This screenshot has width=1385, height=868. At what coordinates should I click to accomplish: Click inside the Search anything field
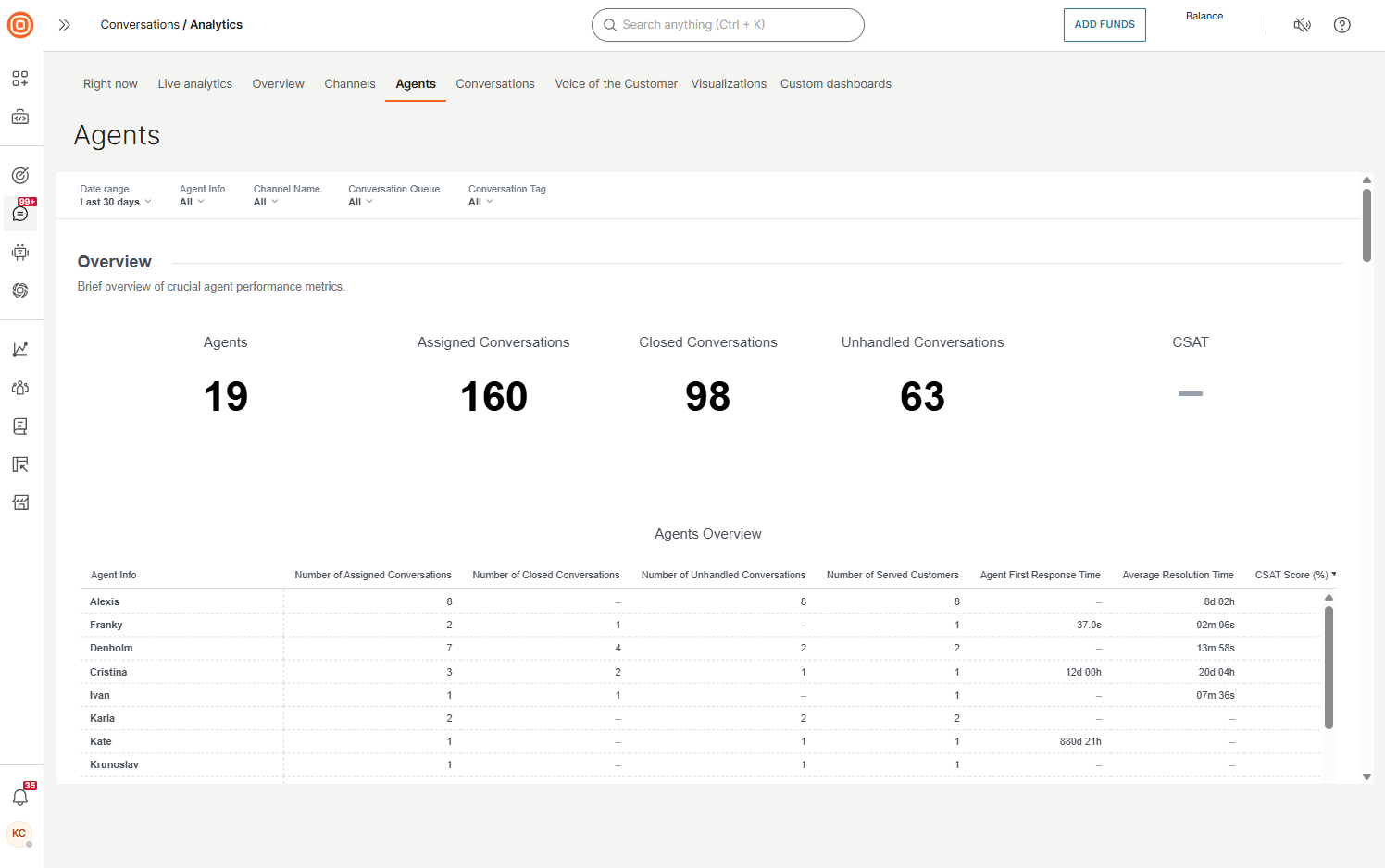pyautogui.click(x=728, y=25)
